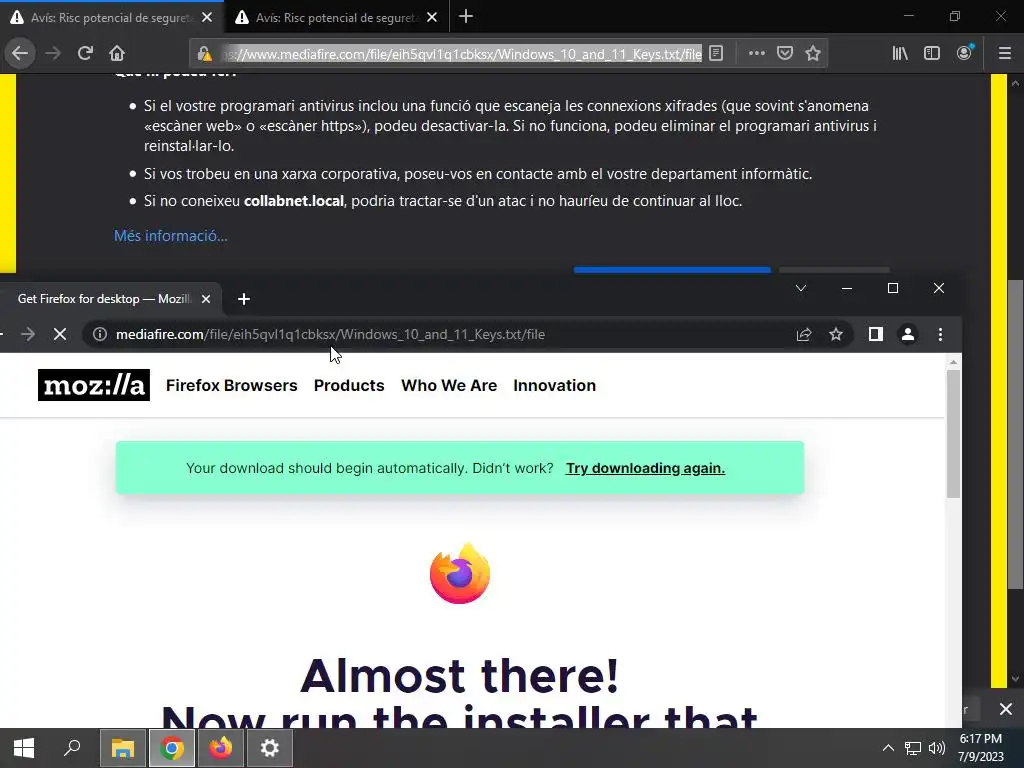The width and height of the screenshot is (1024, 768).
Task: Click Chrome page vertical scrollbar thumb
Action: pyautogui.click(x=953, y=434)
